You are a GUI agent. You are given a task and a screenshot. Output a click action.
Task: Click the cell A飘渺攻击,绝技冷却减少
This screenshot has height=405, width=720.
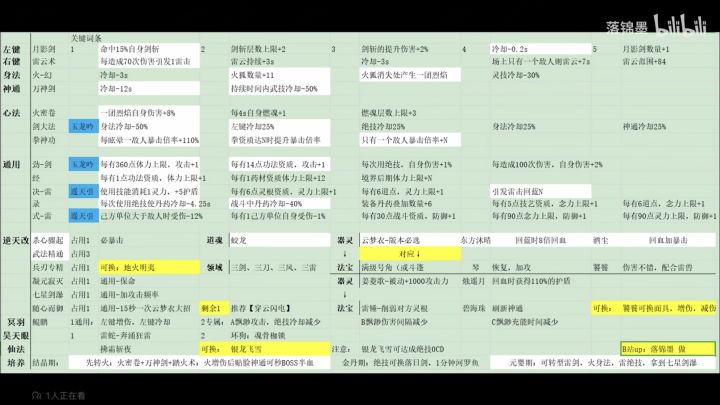click(275, 322)
